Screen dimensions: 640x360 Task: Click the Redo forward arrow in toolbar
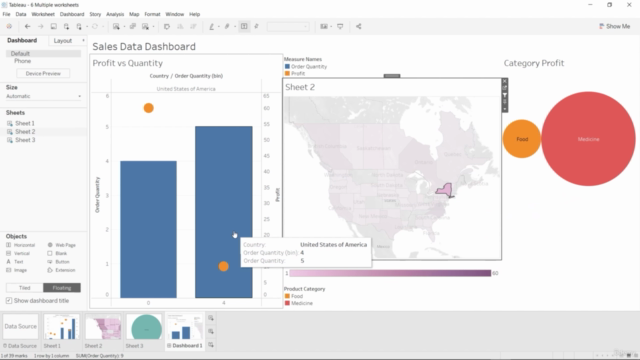tap(40, 27)
